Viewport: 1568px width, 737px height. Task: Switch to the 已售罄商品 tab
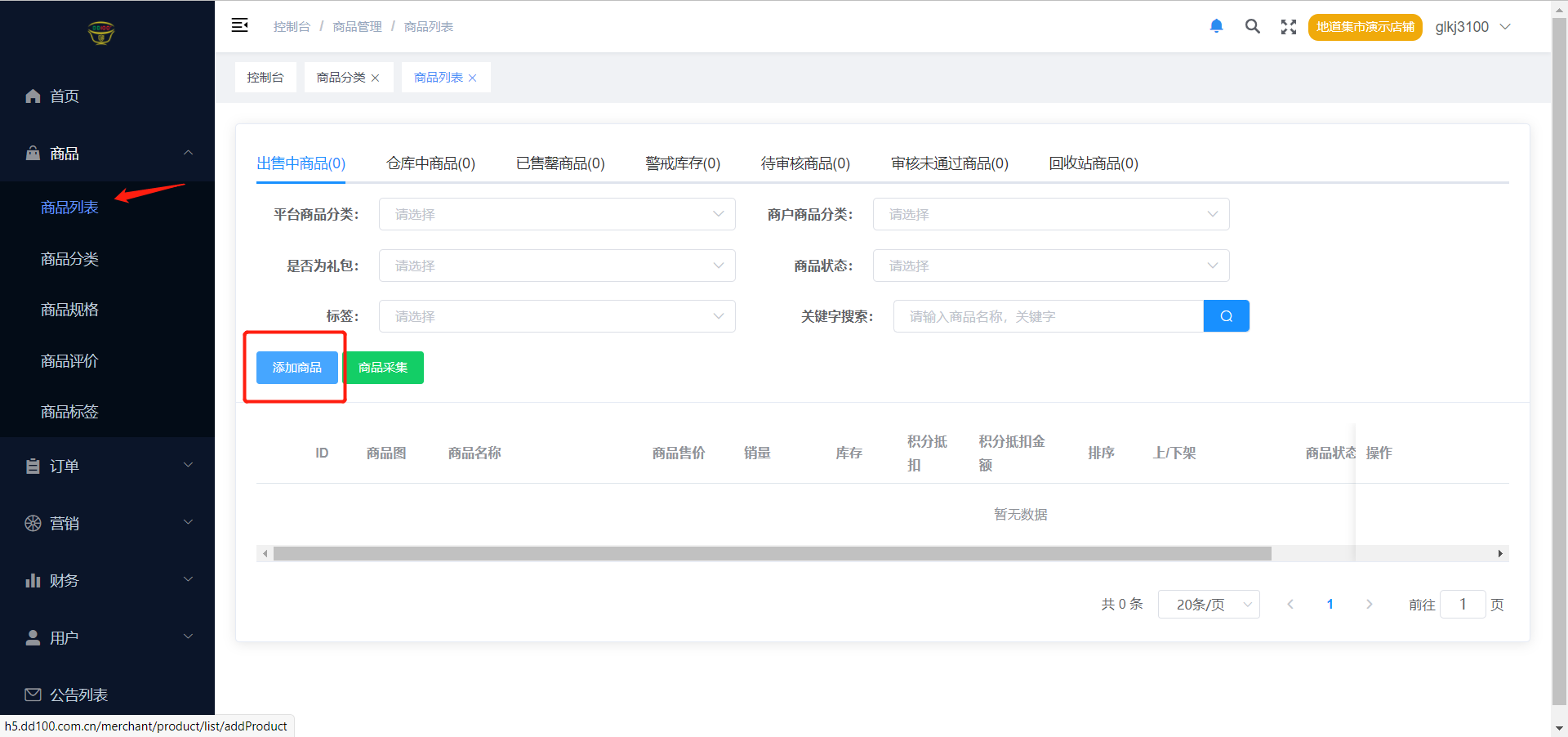point(559,163)
